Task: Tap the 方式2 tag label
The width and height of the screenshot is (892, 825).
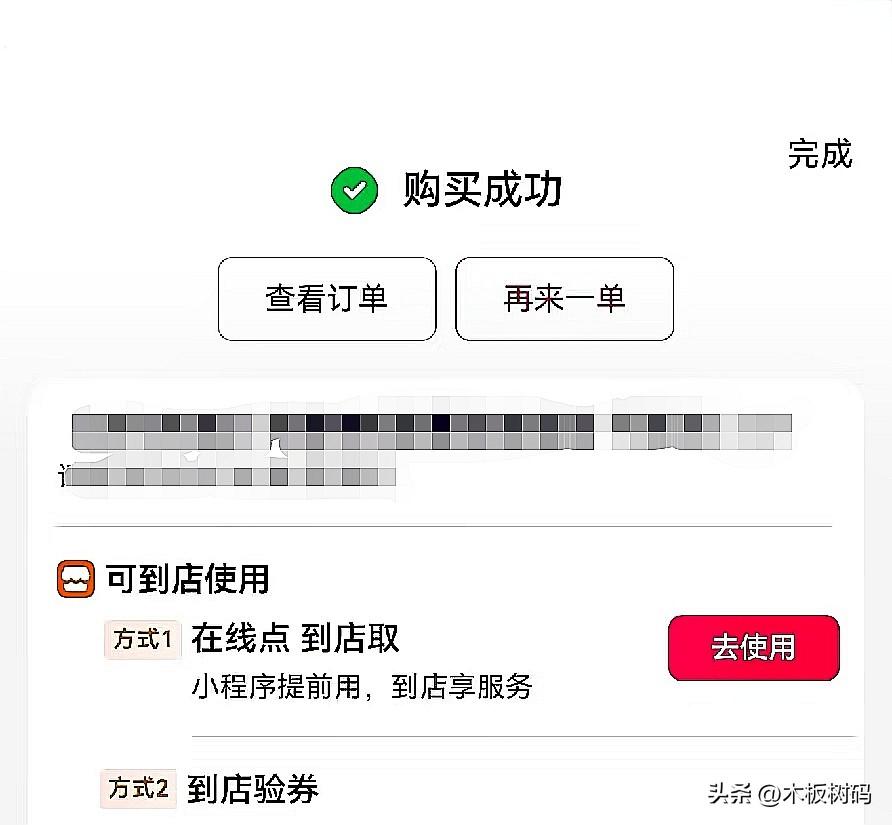Action: (x=138, y=789)
